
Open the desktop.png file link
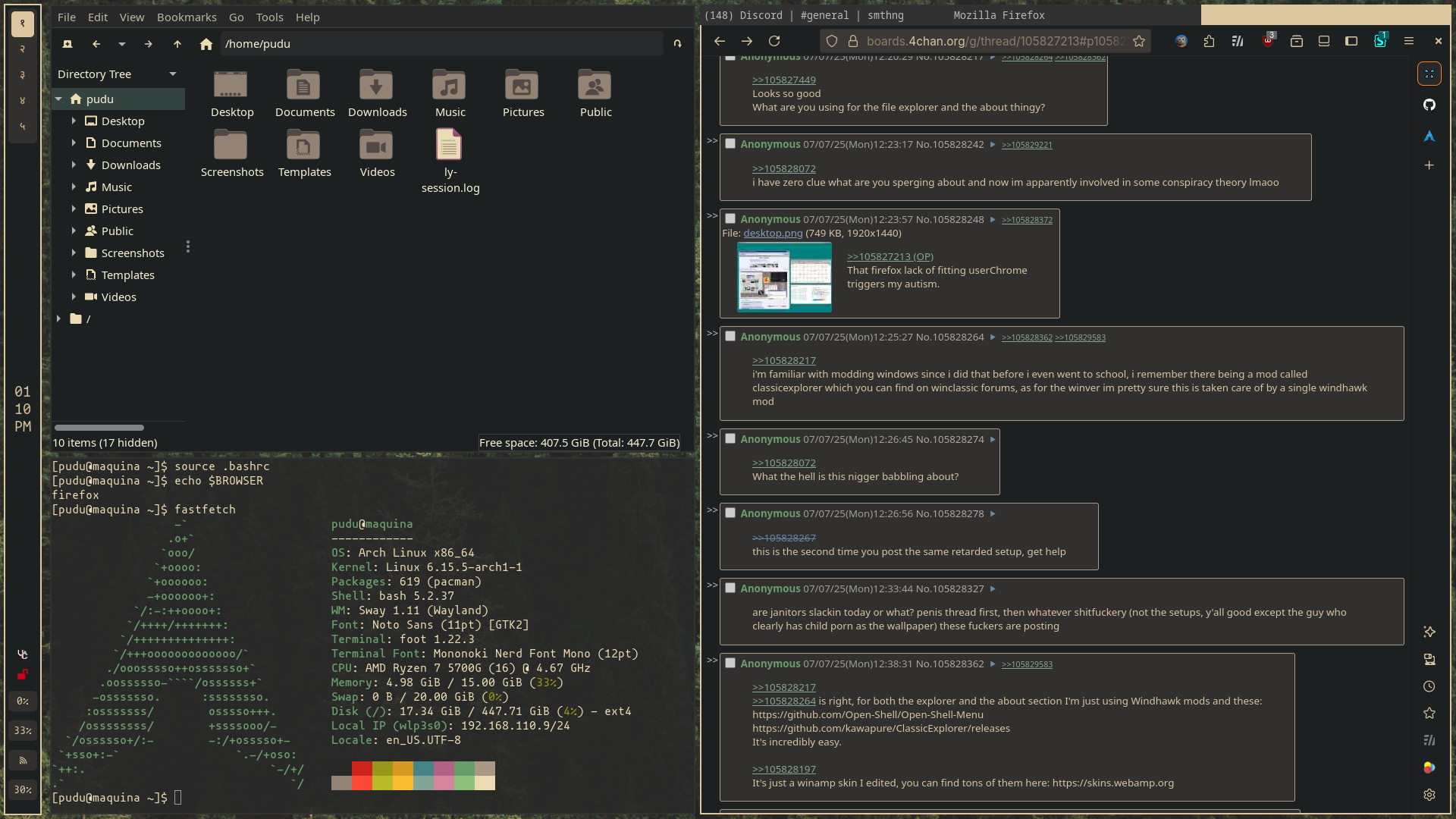click(773, 234)
